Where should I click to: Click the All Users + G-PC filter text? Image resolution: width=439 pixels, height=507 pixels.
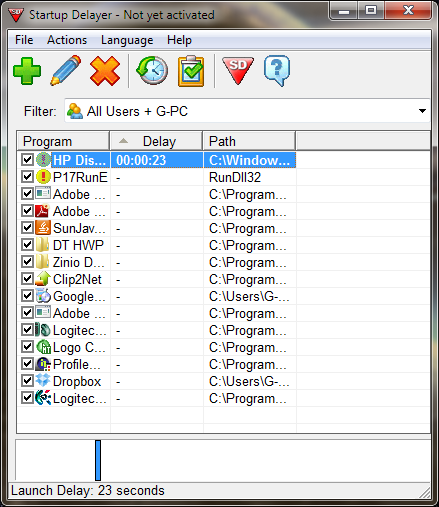point(137,111)
